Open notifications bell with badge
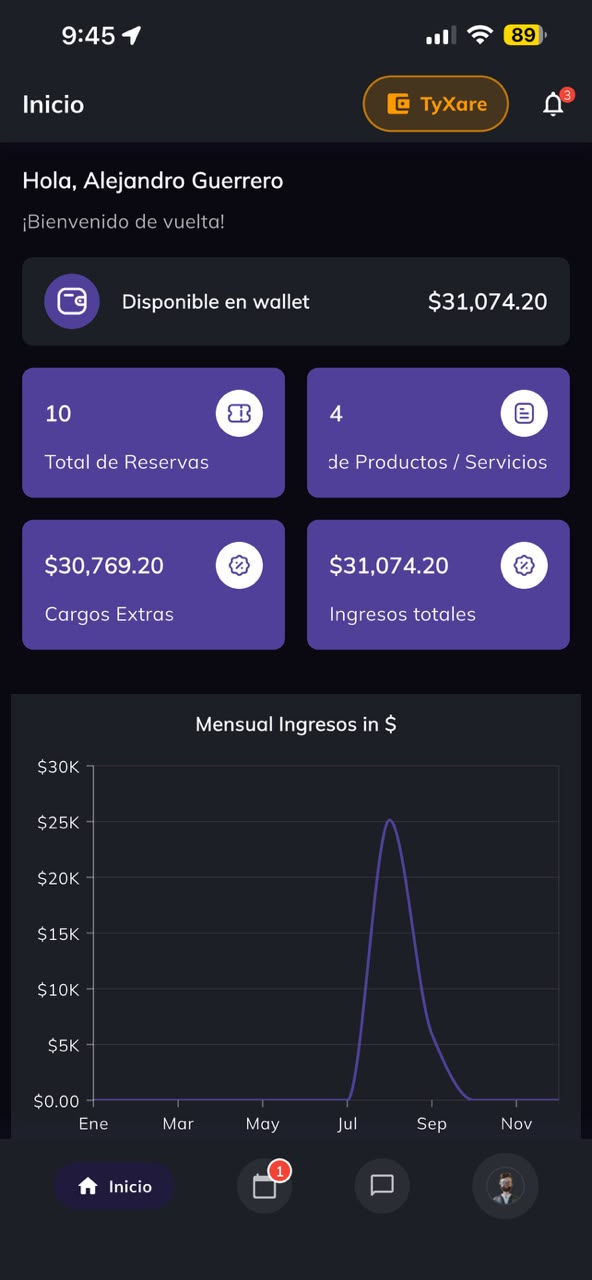Viewport: 592px width, 1280px height. click(x=555, y=103)
